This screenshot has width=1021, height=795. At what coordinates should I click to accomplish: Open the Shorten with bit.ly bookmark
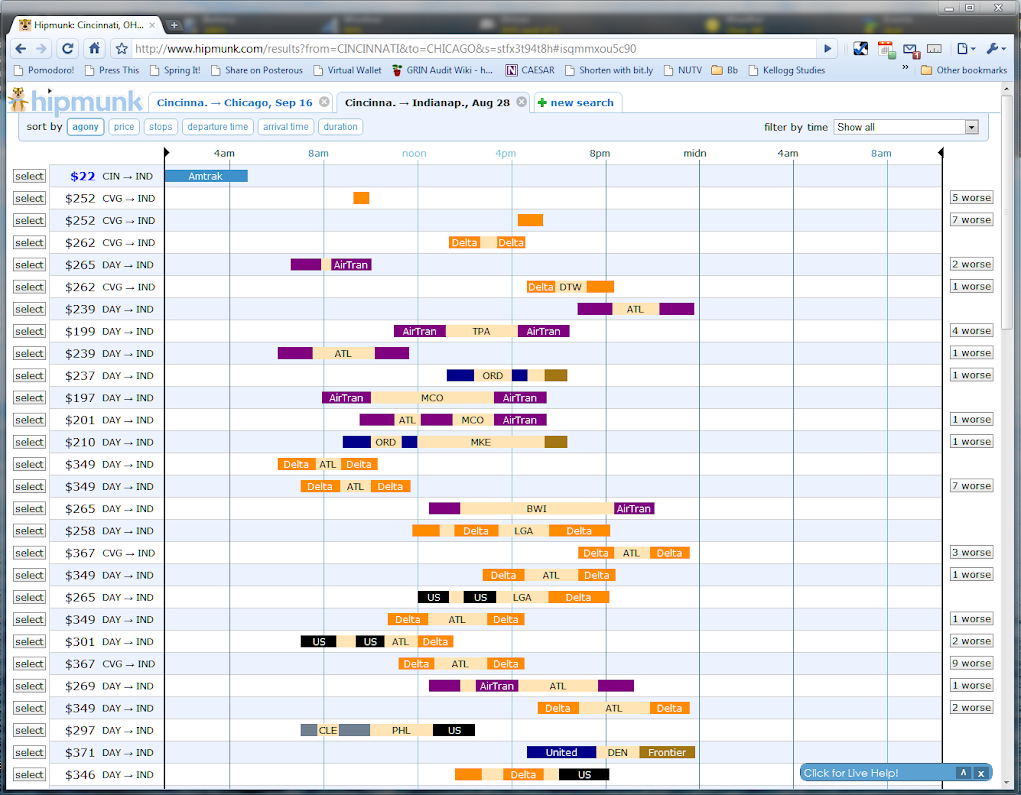click(609, 70)
